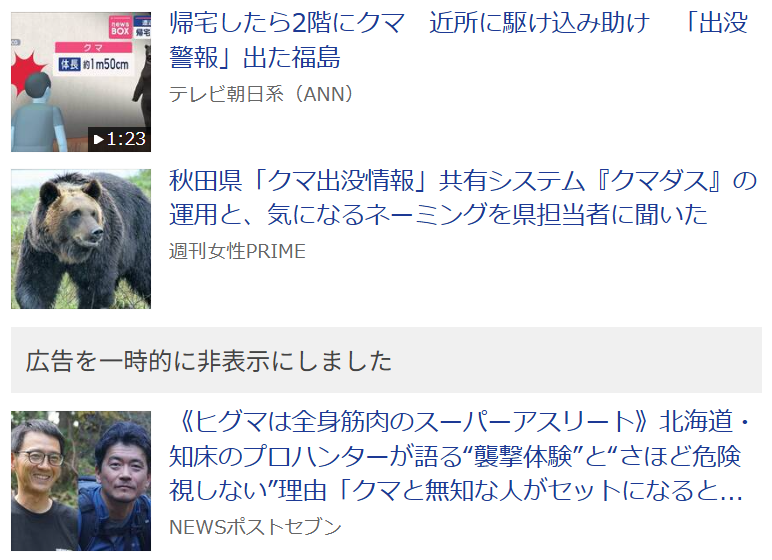Open the two hunters photo thumbnail
The image size is (772, 560).
(81, 481)
